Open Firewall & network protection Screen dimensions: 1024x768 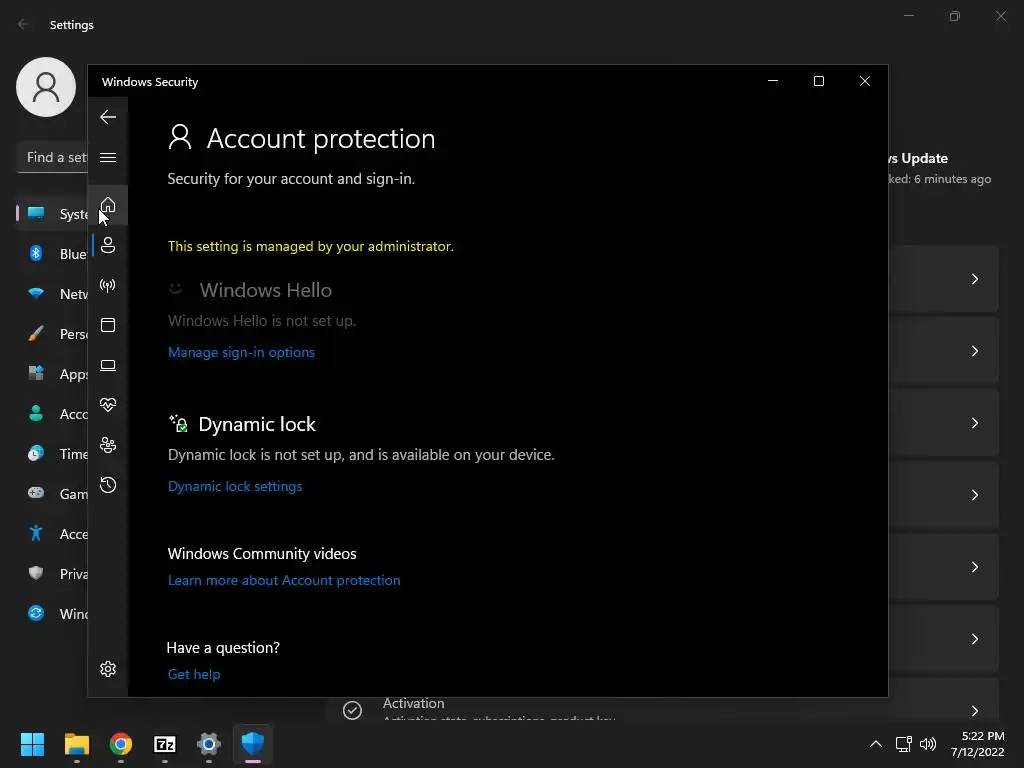(108, 285)
